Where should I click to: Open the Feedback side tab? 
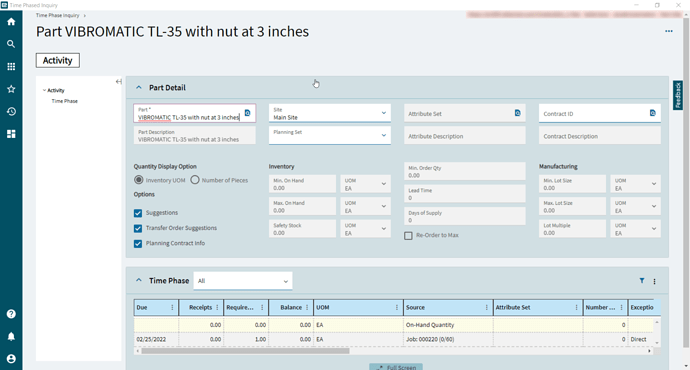click(x=678, y=95)
